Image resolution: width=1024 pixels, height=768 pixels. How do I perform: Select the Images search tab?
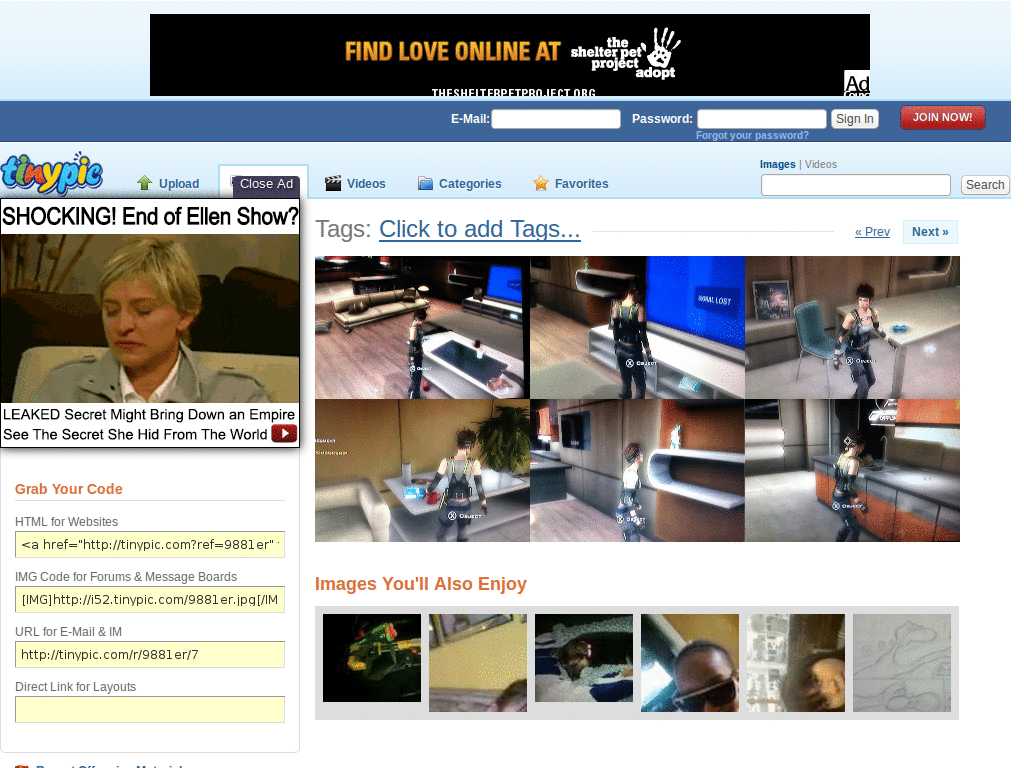click(777, 164)
